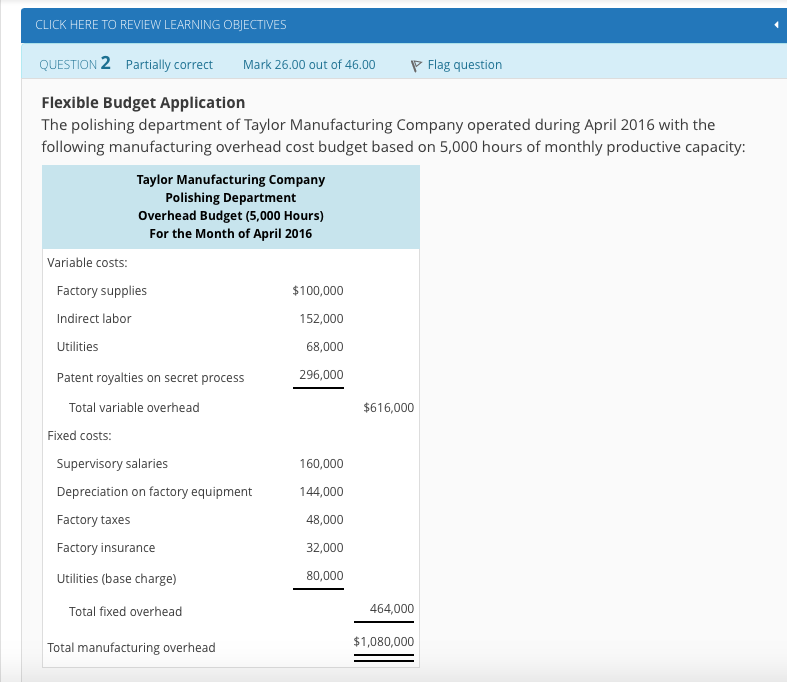Select the Factory supplies row label
The width and height of the screenshot is (787, 682).
(102, 291)
